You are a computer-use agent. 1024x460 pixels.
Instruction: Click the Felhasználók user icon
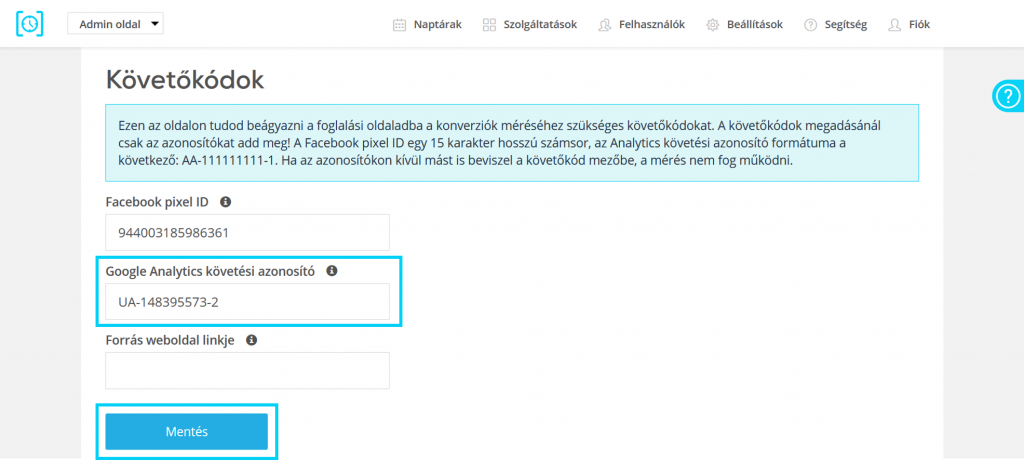click(x=605, y=25)
